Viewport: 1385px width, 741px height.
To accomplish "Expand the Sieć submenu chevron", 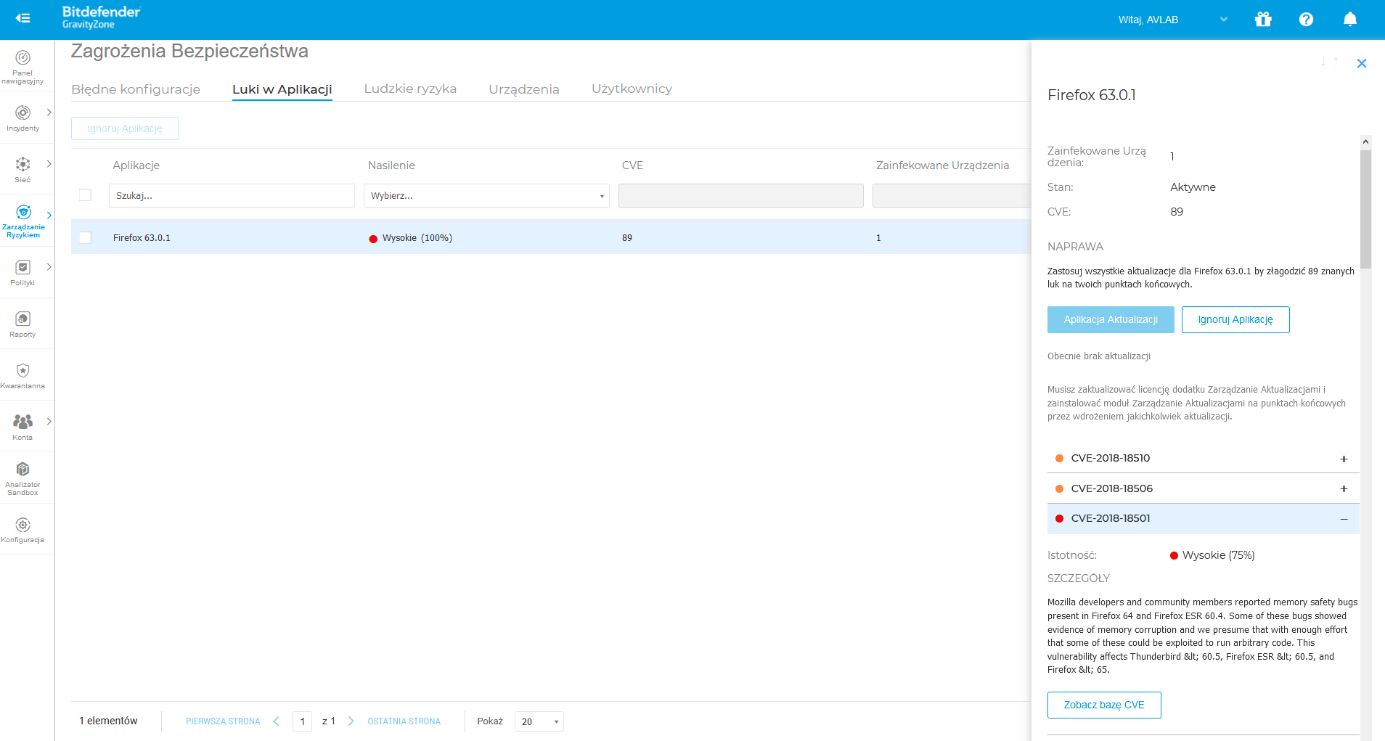I will [x=49, y=163].
